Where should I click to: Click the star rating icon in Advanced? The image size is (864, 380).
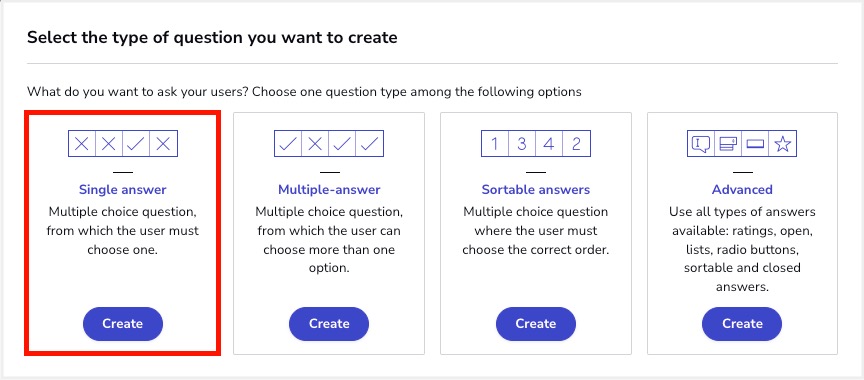tap(783, 144)
